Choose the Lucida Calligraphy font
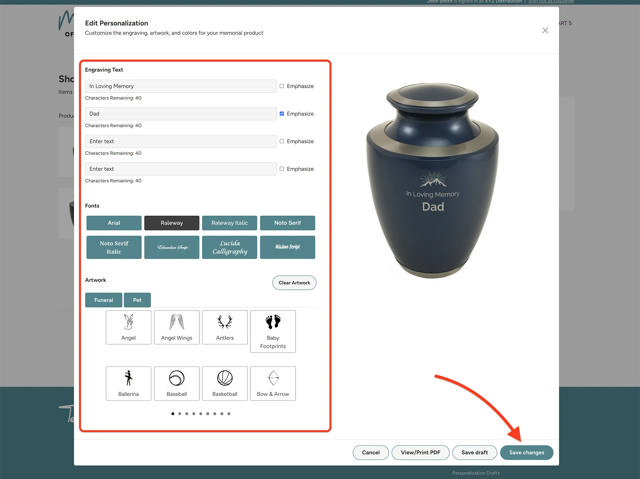The image size is (640, 479). coord(229,247)
